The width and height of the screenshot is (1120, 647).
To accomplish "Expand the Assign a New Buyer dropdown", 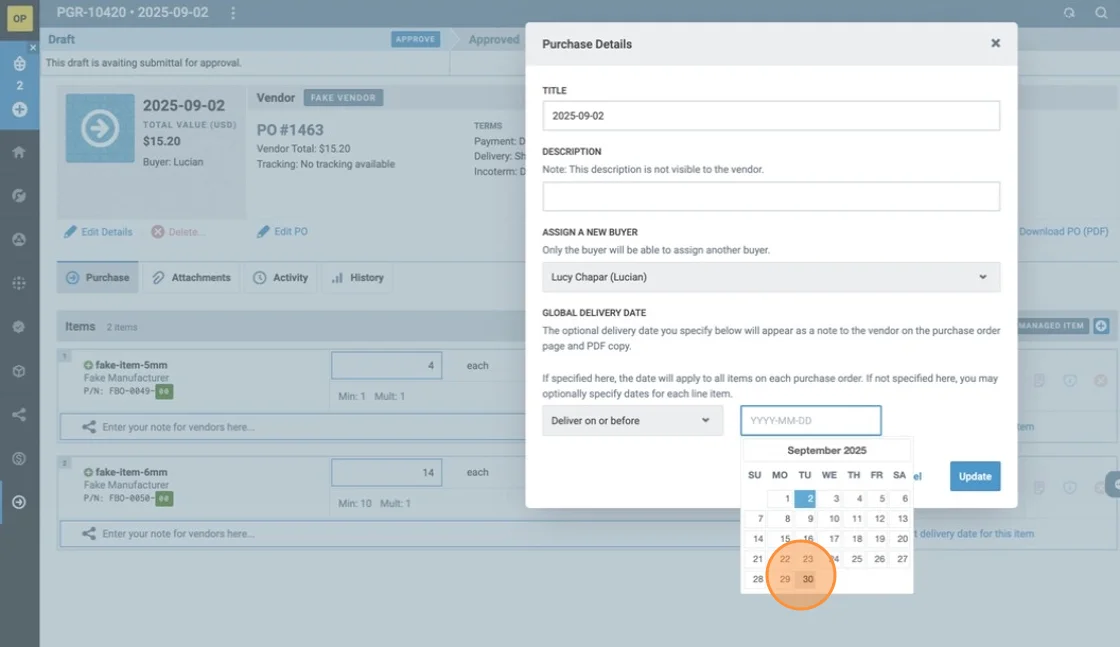I will click(x=771, y=277).
